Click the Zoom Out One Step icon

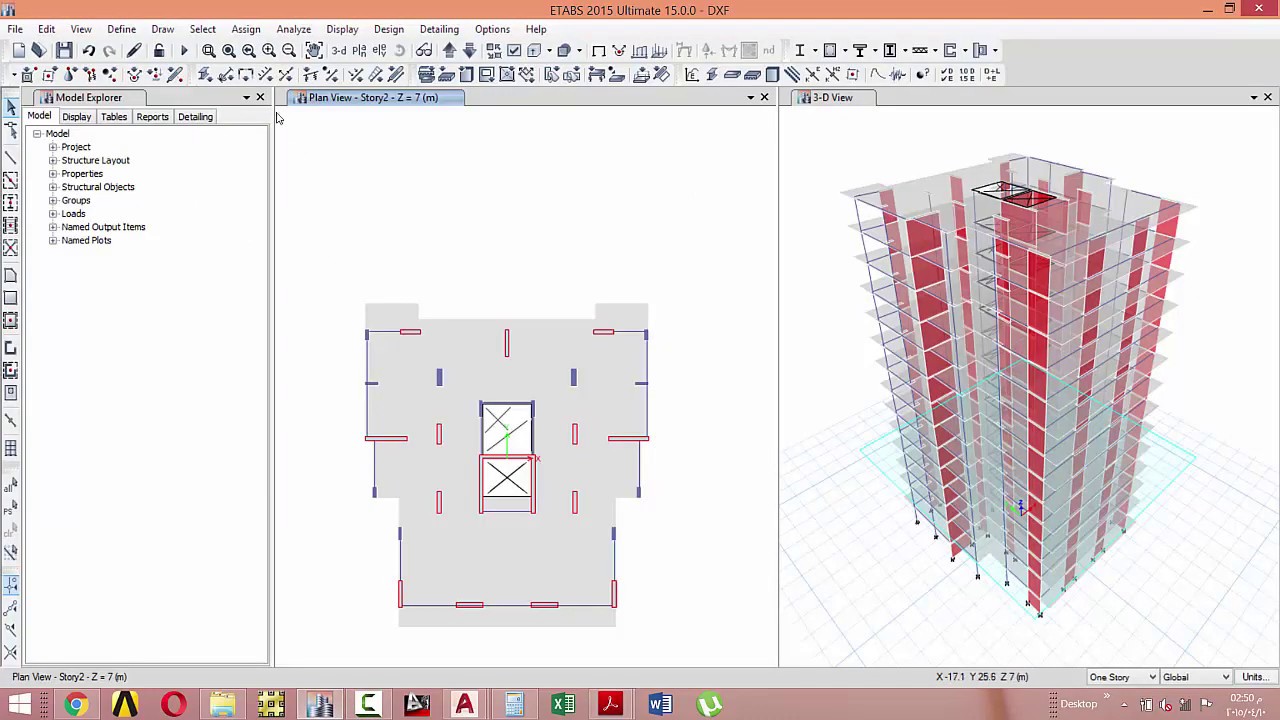point(289,50)
